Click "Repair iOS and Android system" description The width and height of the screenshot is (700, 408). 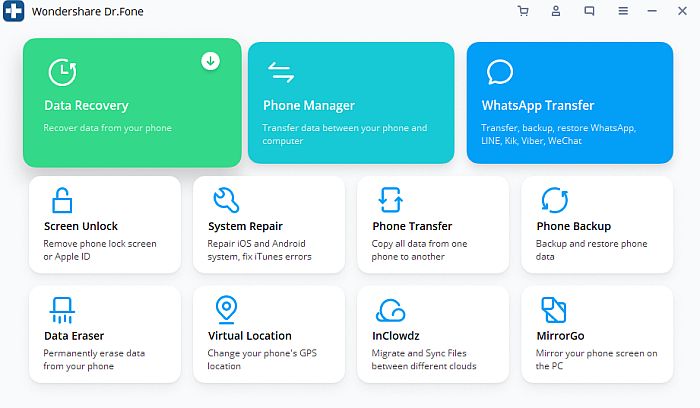(x=259, y=250)
